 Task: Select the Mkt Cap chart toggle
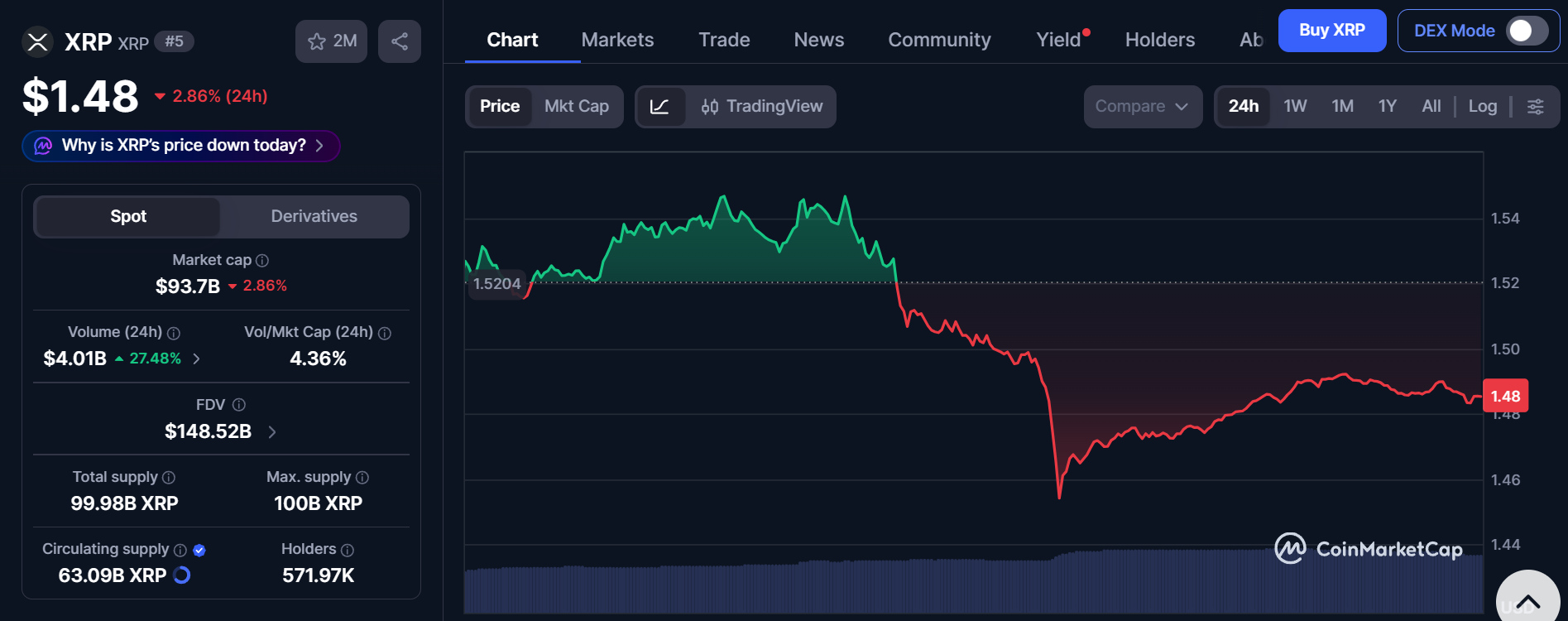[577, 107]
